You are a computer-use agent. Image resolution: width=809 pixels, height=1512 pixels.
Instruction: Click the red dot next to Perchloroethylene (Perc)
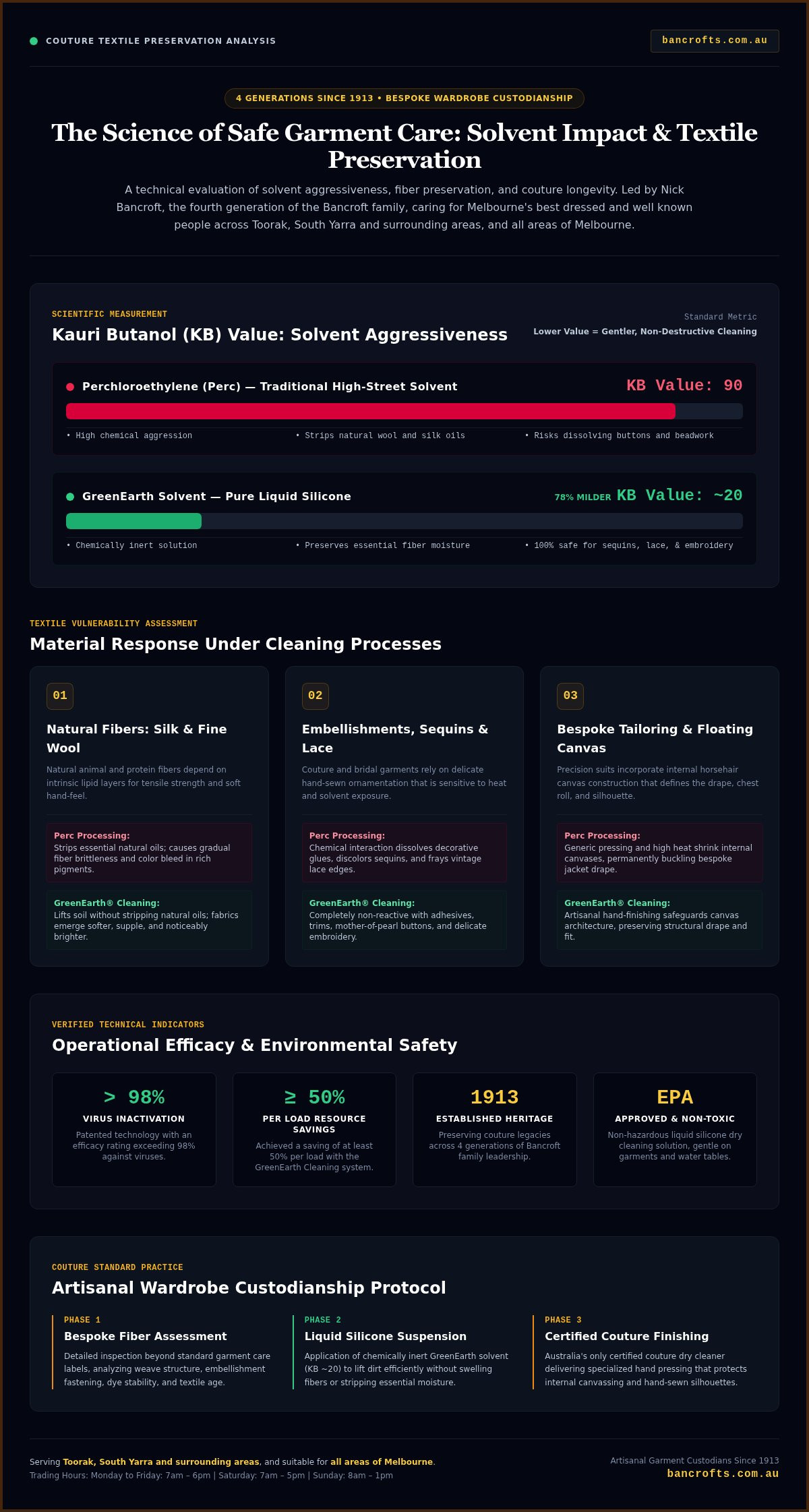70,387
